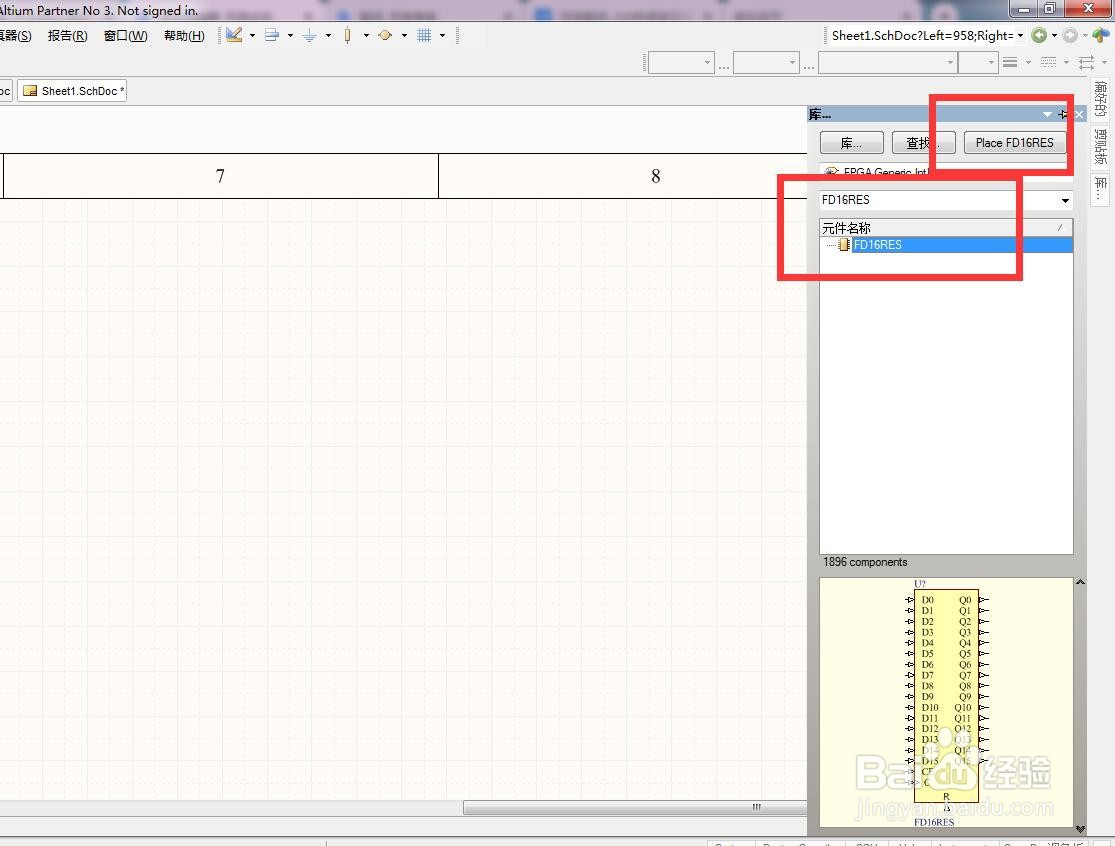Viewport: 1115px width, 846px height.
Task: Click the grids toolbar icon
Action: 424,35
